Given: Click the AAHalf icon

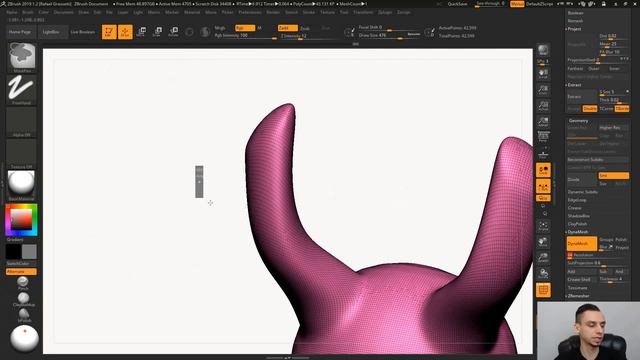Looking at the screenshot, I should pos(543,121).
